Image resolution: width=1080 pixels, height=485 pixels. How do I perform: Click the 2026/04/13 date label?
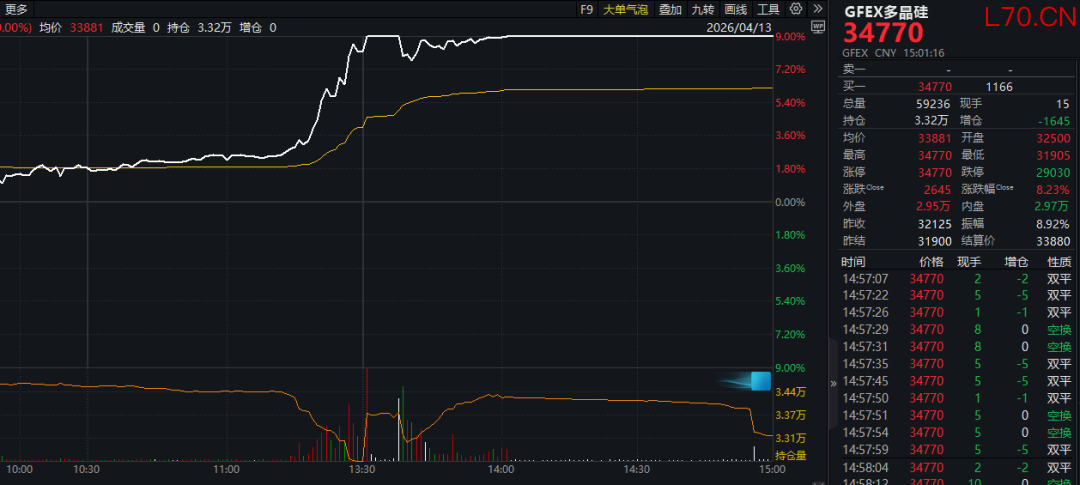point(738,28)
